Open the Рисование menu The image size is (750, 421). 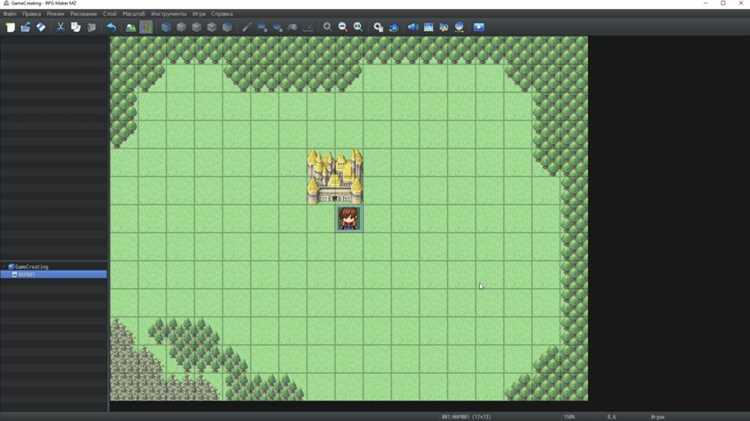84,14
